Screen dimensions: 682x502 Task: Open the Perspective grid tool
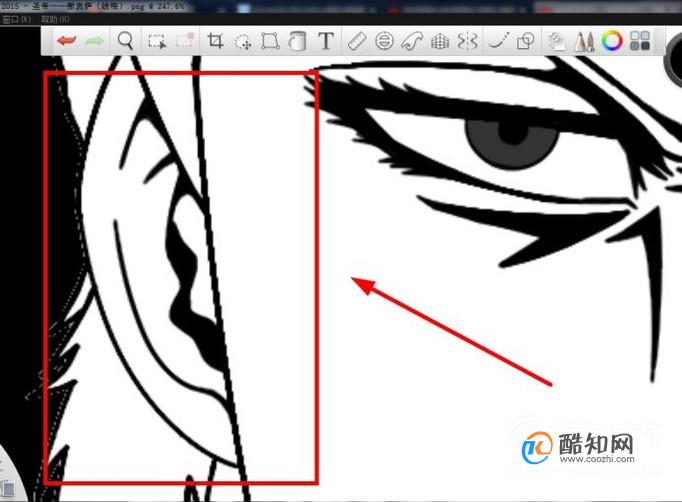[440, 42]
